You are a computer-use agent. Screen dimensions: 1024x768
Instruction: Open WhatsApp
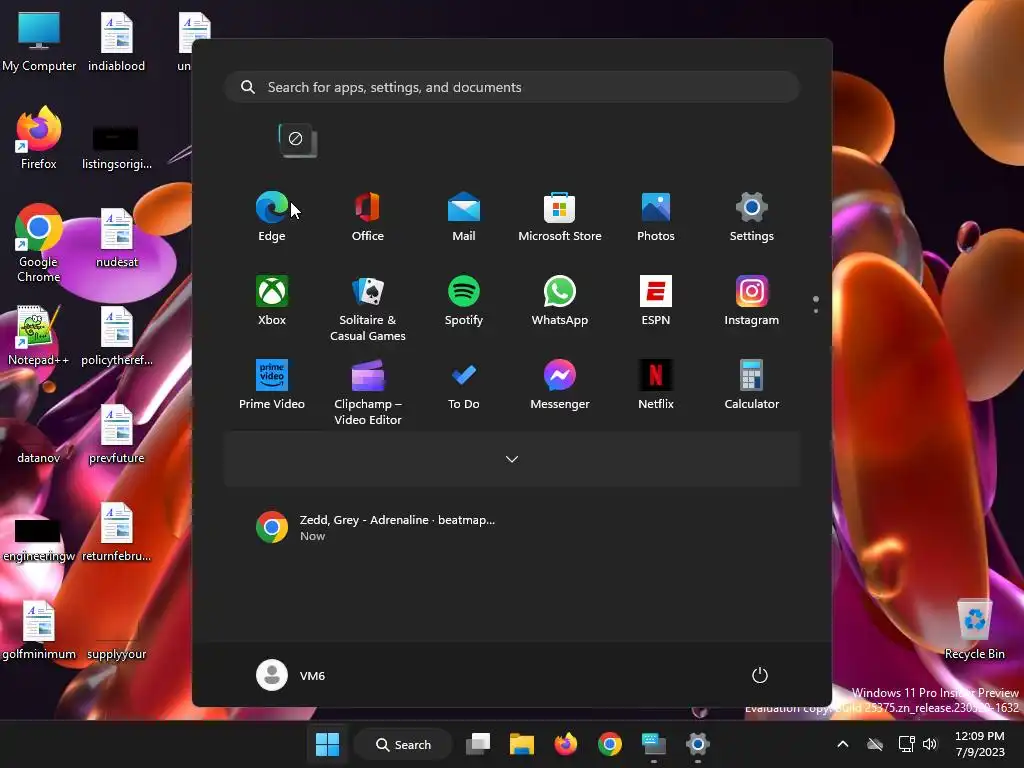click(x=560, y=300)
